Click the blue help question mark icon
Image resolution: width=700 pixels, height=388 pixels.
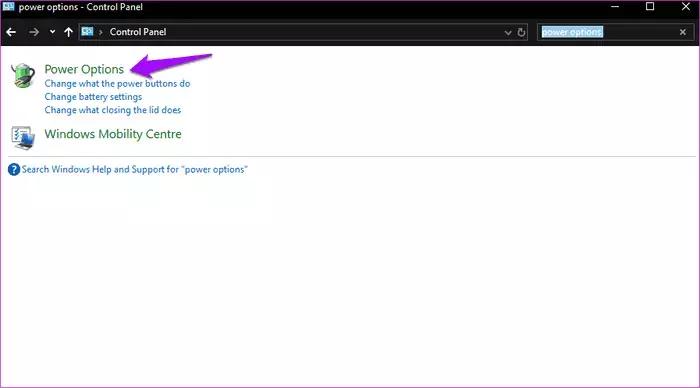(14, 170)
